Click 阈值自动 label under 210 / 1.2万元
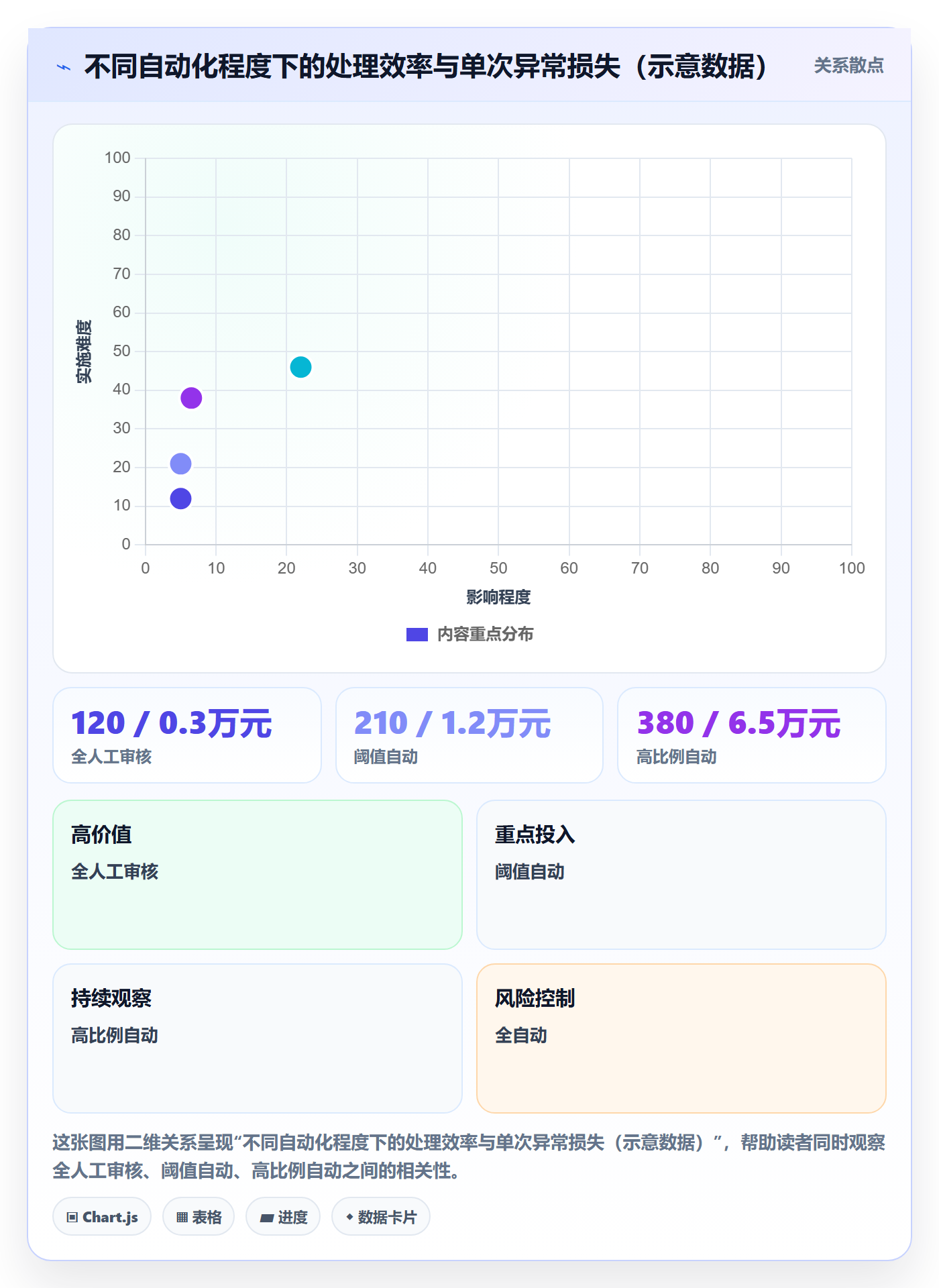Image resolution: width=939 pixels, height=1288 pixels. click(386, 757)
